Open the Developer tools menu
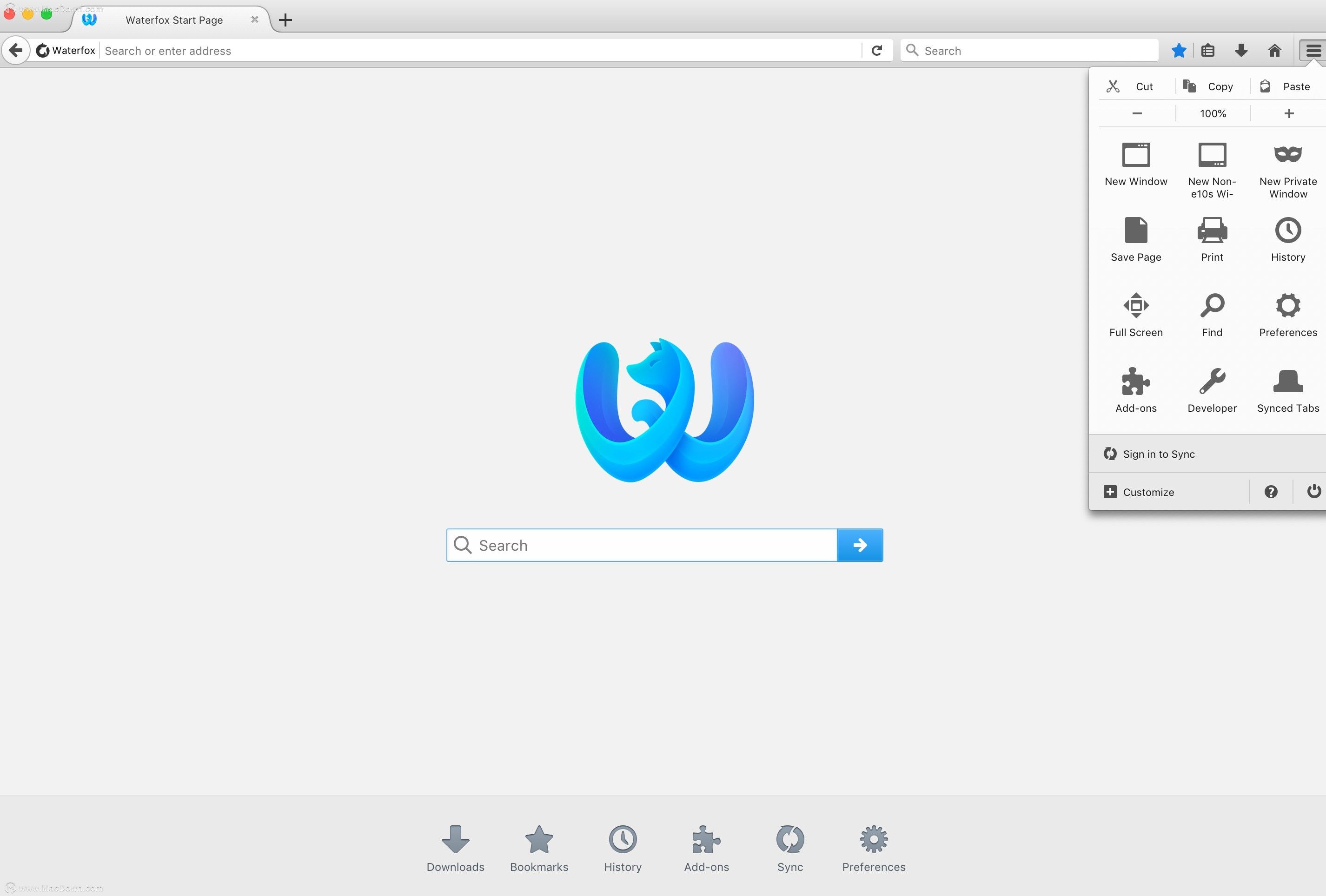The height and width of the screenshot is (896, 1326). (1212, 391)
